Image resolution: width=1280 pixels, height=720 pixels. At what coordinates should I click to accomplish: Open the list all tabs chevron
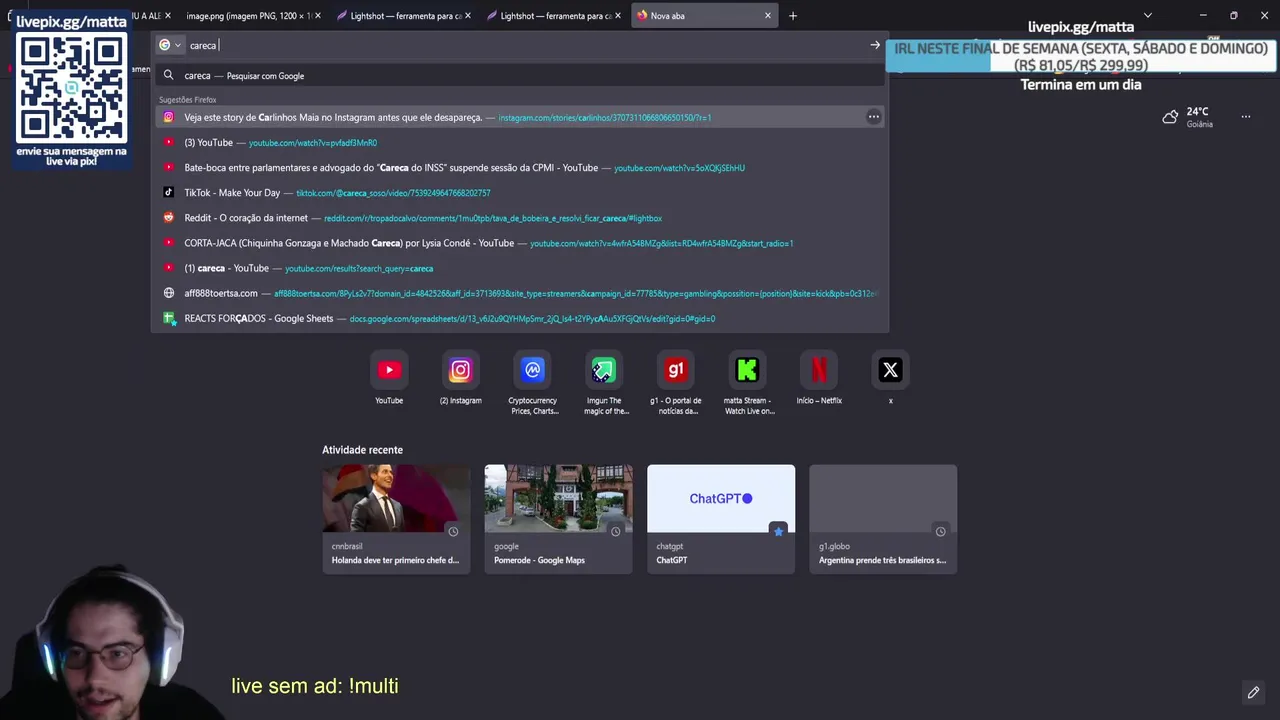point(1148,16)
